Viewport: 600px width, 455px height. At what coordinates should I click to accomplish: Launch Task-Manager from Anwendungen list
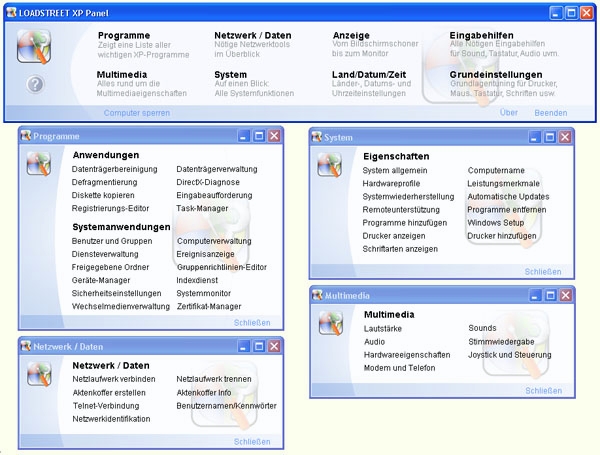coord(203,208)
